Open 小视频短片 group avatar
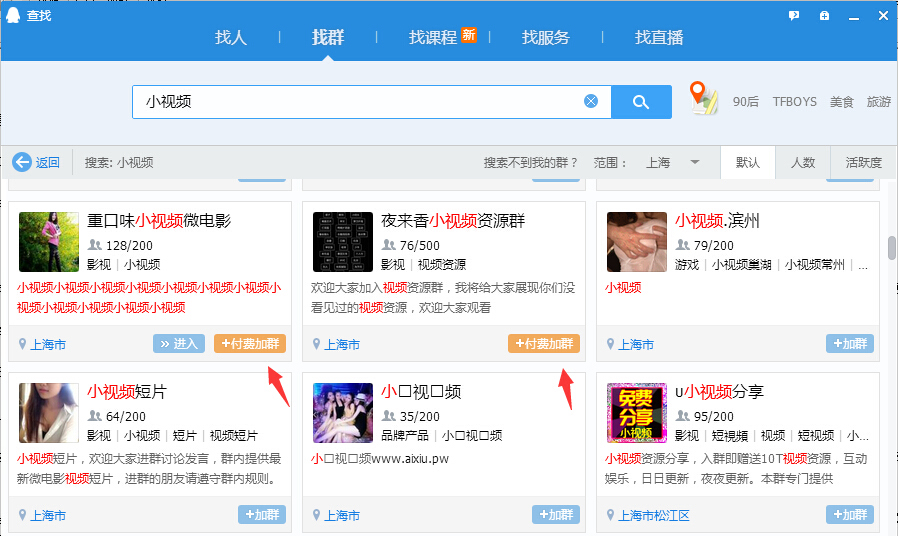Screen dimensions: 898x536 coord(49,413)
